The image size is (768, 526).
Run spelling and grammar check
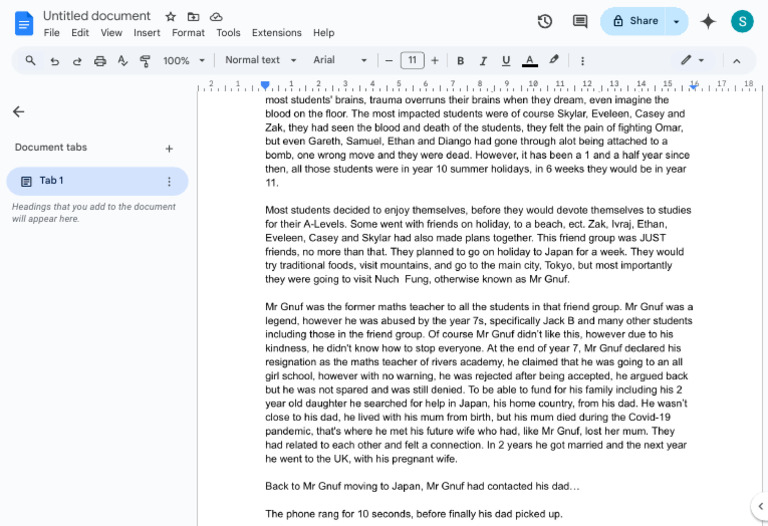coord(122,61)
